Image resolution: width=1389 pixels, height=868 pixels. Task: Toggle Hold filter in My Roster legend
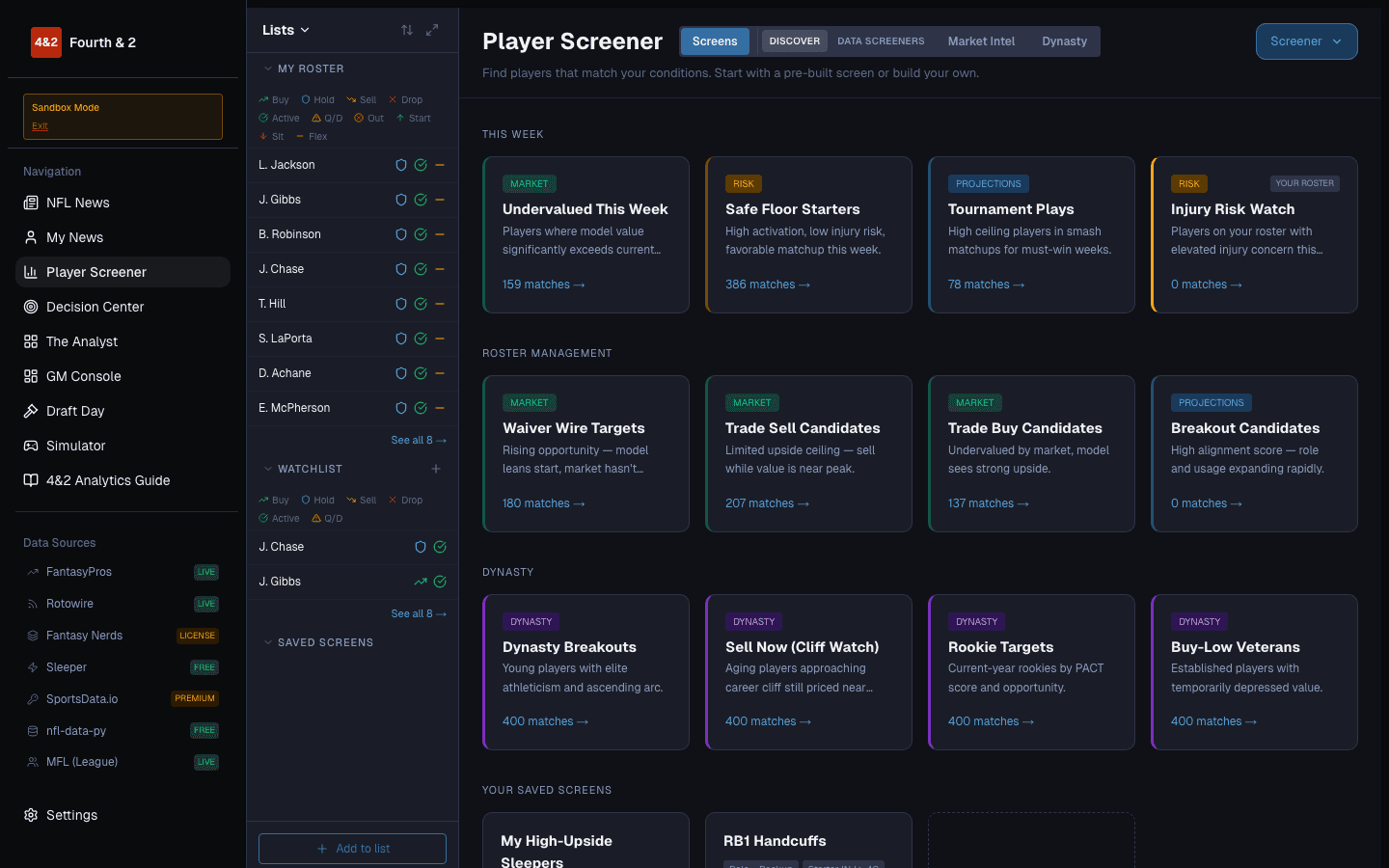point(318,99)
